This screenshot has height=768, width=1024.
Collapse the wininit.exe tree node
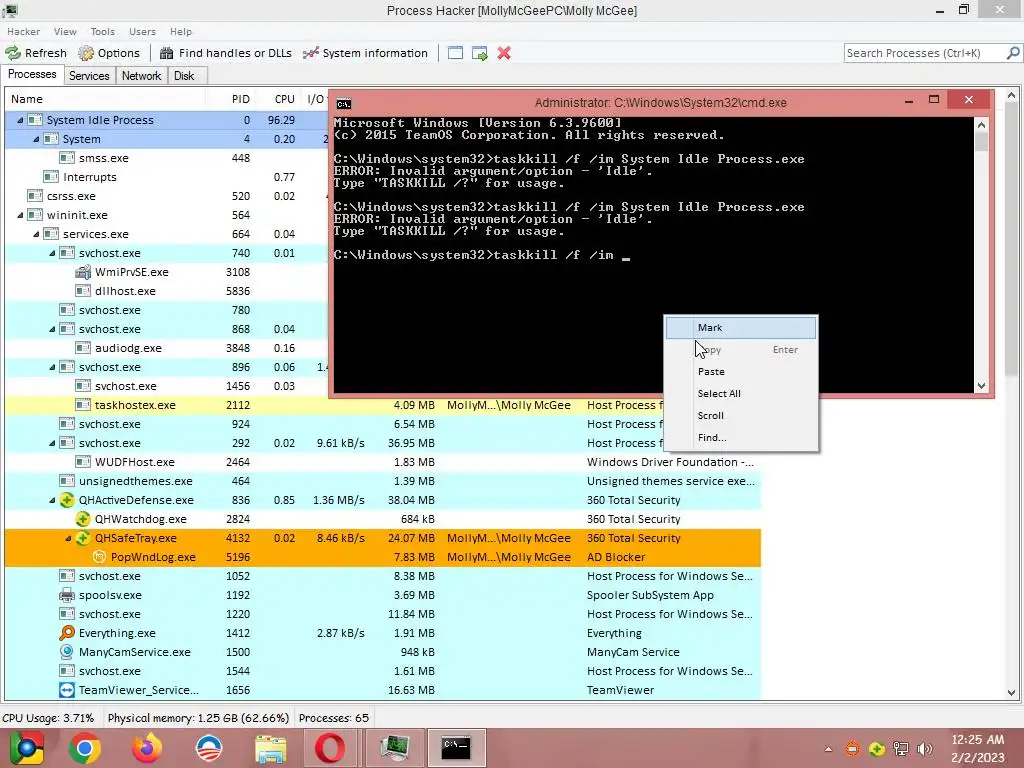coord(20,215)
